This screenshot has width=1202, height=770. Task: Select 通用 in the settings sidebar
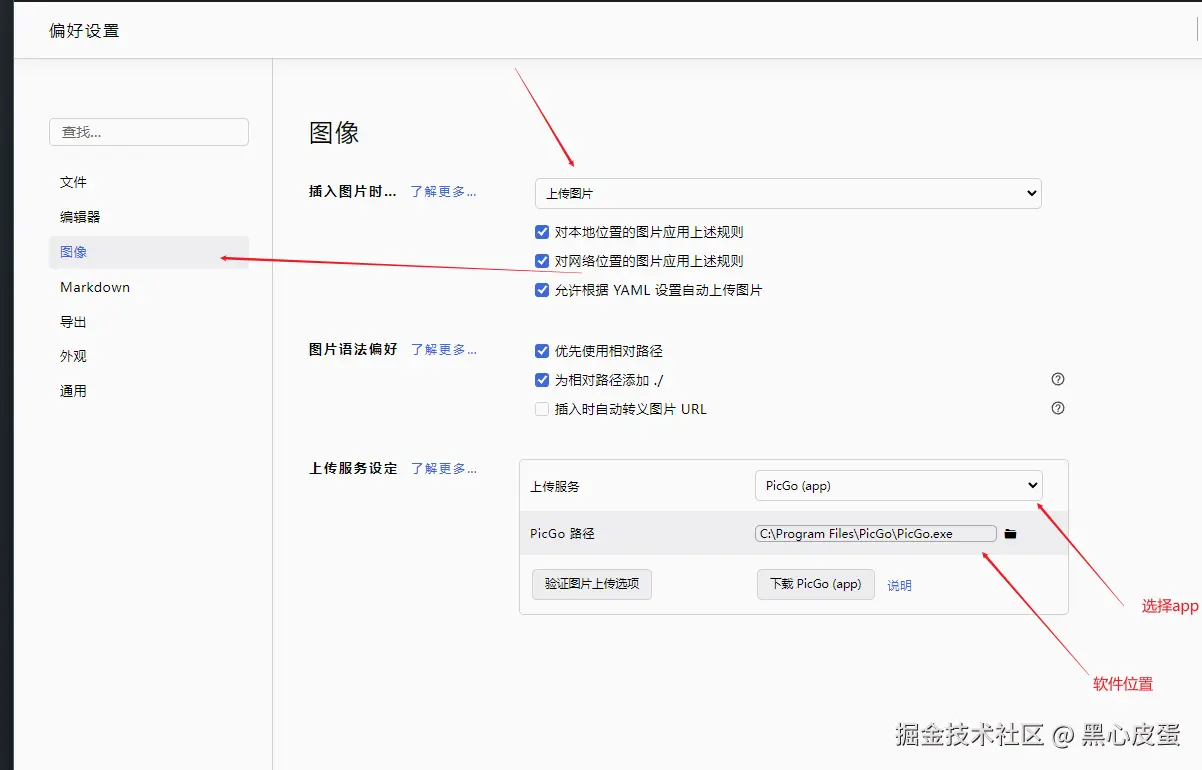point(149,391)
